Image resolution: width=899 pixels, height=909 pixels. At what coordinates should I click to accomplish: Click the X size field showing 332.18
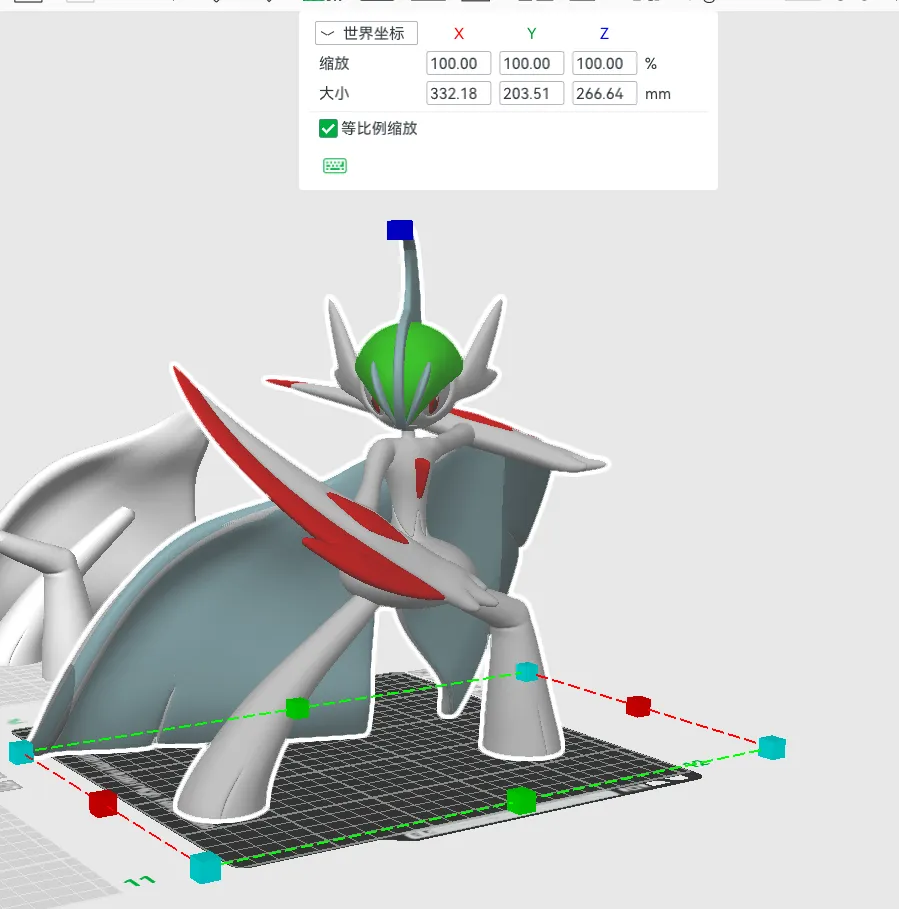[x=458, y=93]
